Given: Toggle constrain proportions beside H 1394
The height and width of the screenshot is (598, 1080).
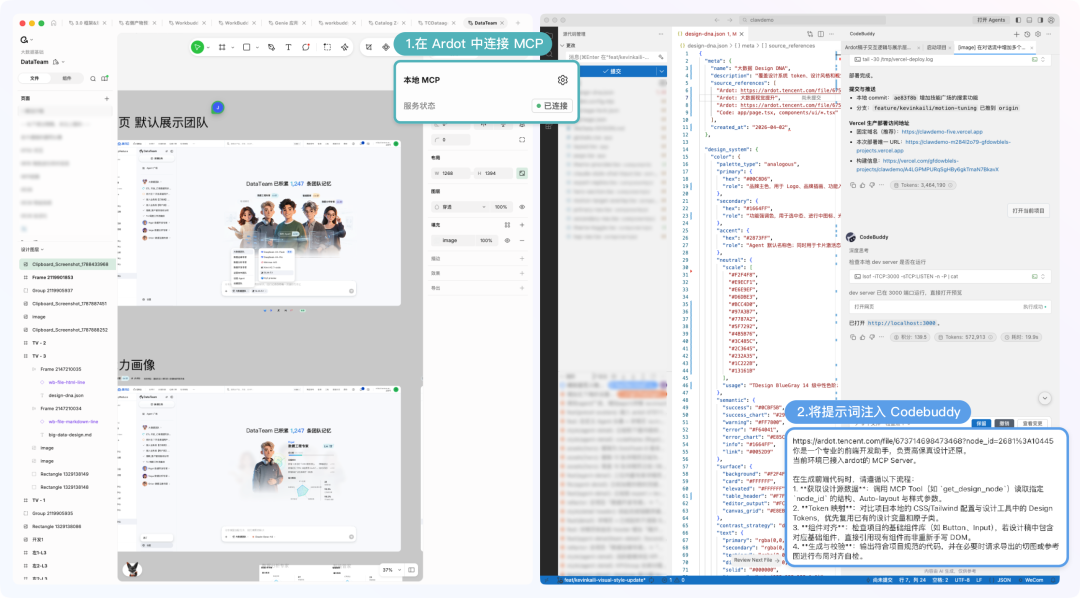Looking at the screenshot, I should pos(522,173).
